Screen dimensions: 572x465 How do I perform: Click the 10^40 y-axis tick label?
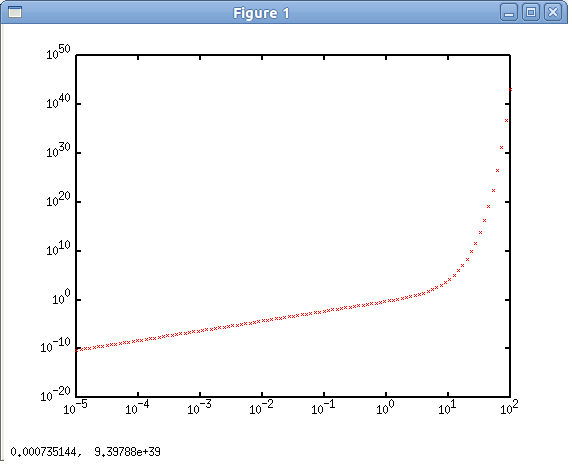click(x=58, y=101)
